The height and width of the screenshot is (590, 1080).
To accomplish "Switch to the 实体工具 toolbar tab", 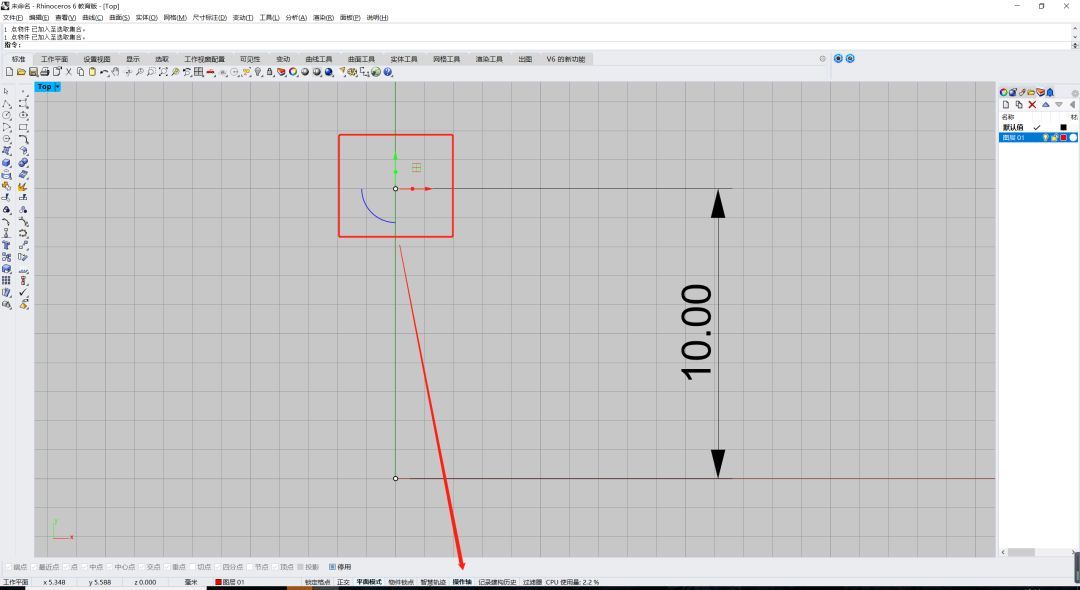I will [404, 59].
